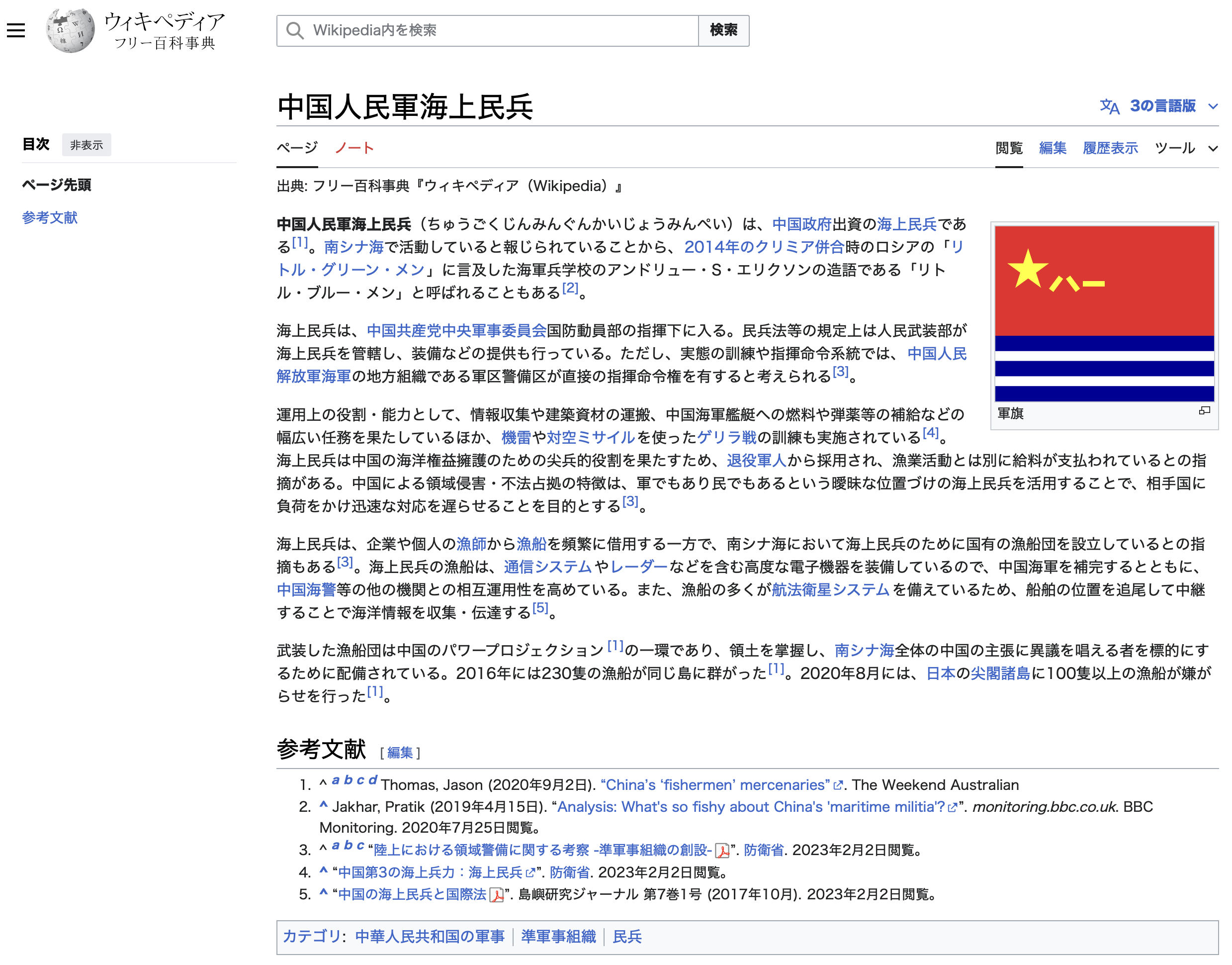Open PDF icon beside 中国の海上民兵と国際法

(496, 895)
